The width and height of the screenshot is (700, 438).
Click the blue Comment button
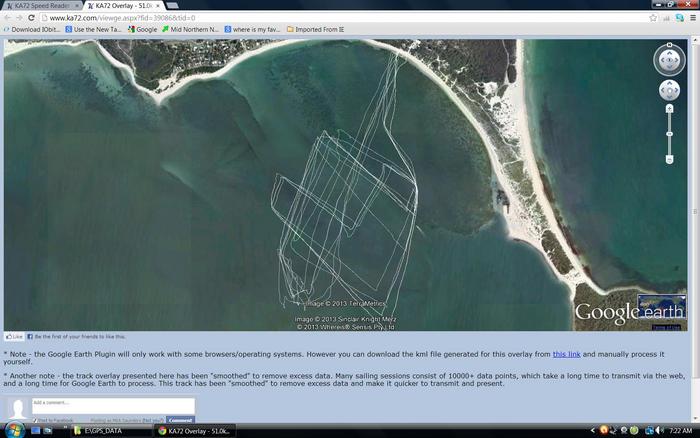coord(180,420)
